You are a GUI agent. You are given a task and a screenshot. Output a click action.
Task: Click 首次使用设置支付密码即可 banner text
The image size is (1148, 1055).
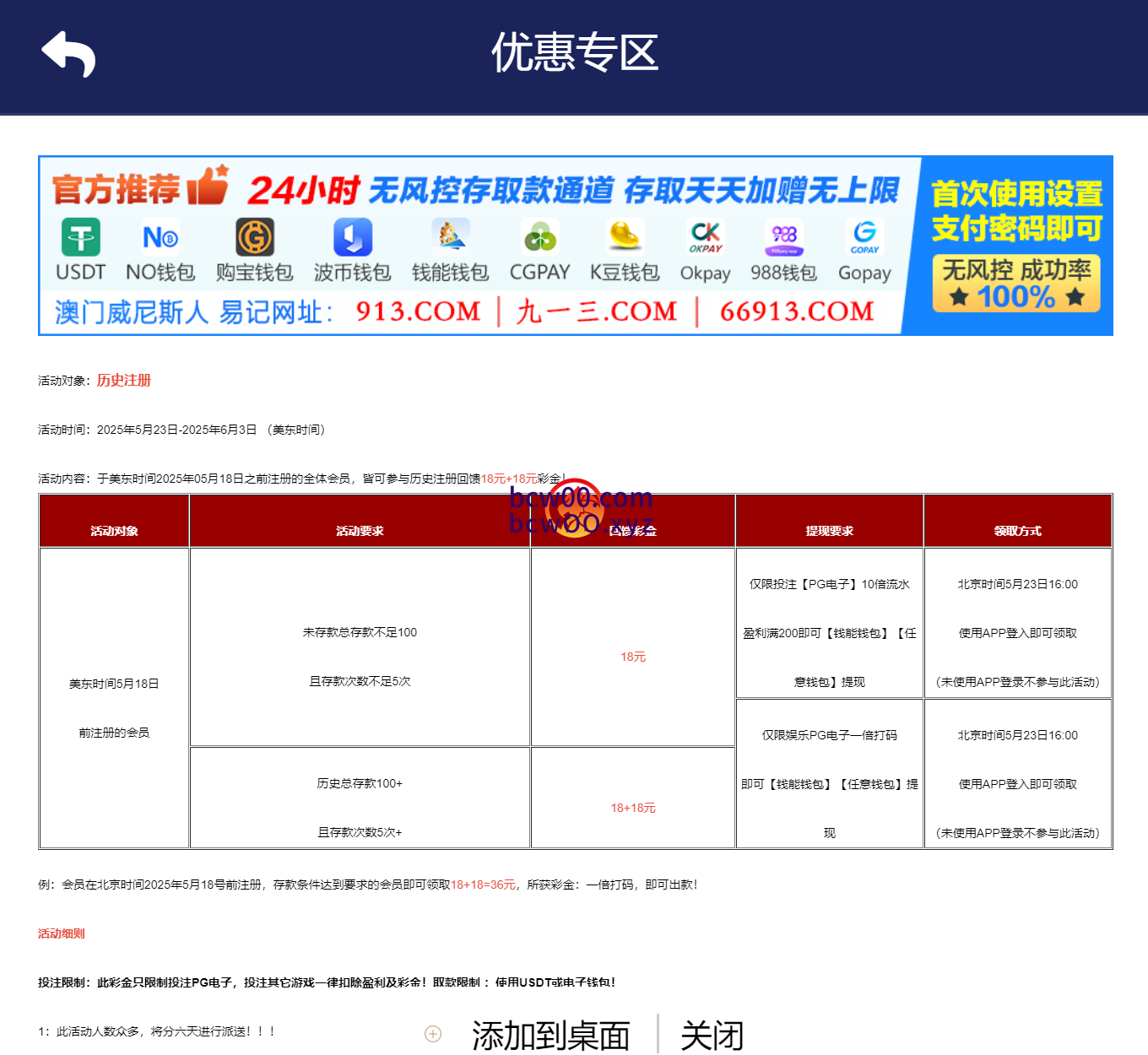(1017, 211)
